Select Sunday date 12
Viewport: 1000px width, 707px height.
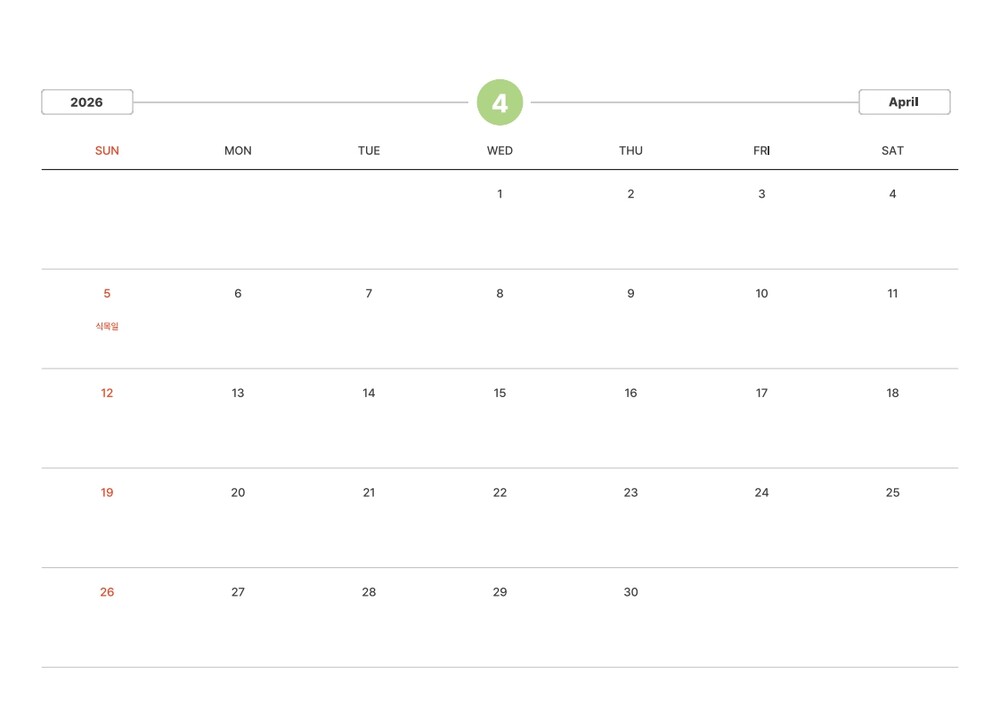click(x=107, y=393)
